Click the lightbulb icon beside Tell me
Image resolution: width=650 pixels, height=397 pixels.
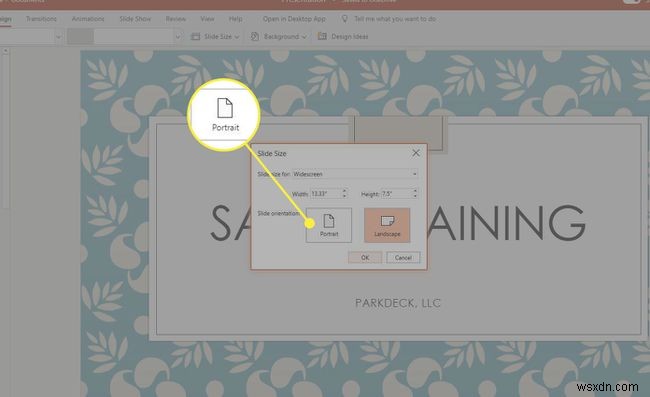(344, 19)
